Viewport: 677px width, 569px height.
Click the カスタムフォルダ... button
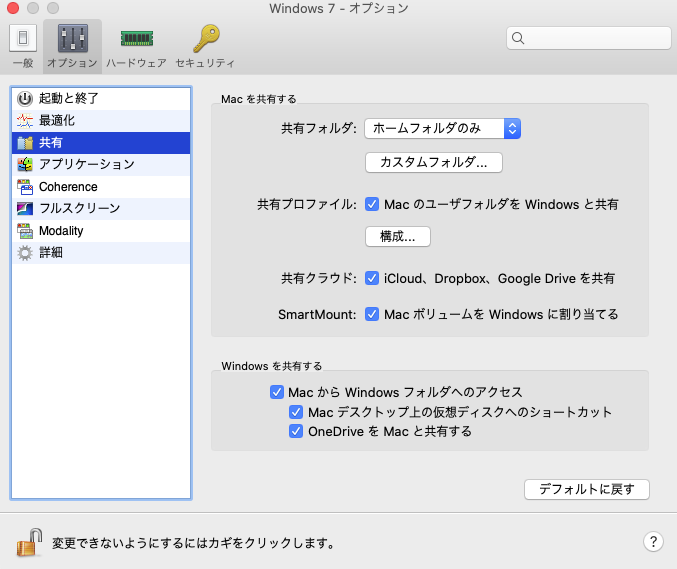434,162
